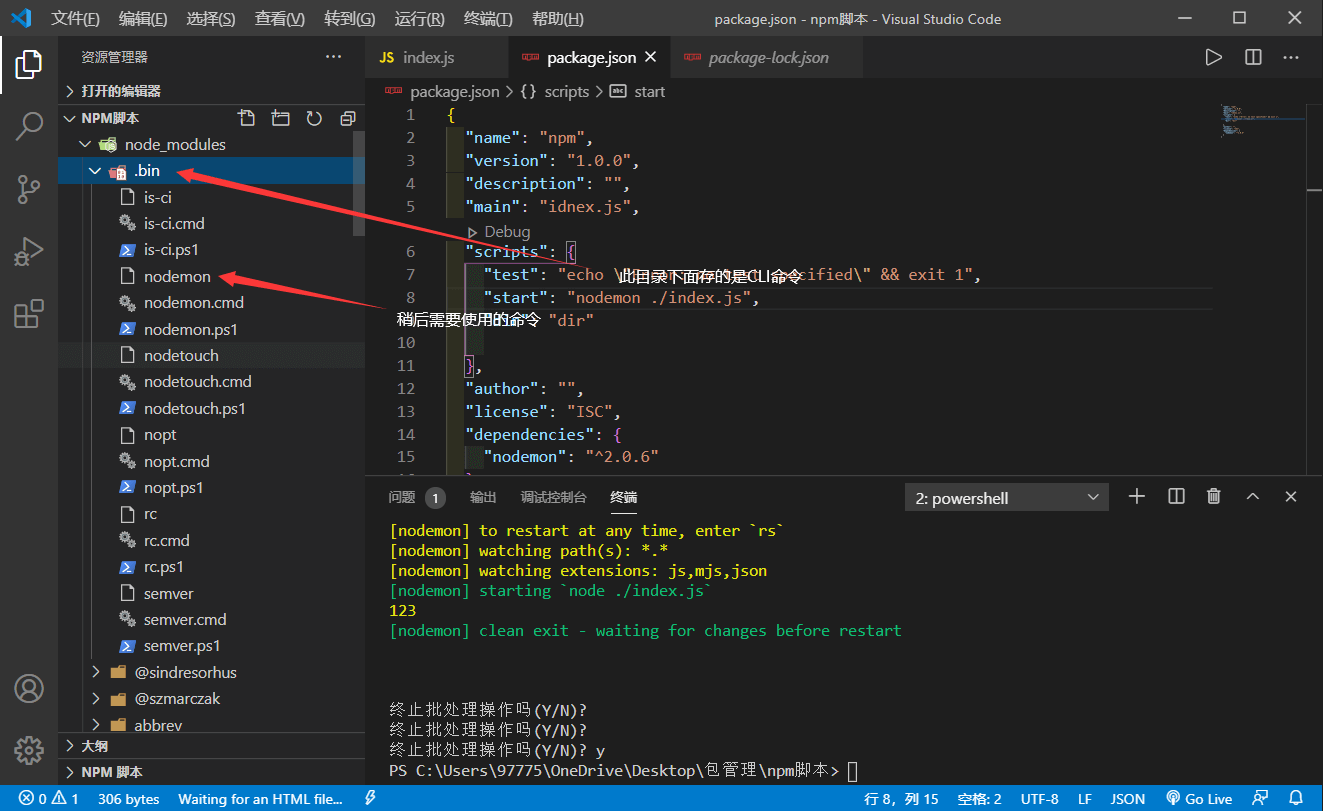Open the 查看(V) menu
Image resolution: width=1323 pixels, height=811 pixels.
(280, 19)
